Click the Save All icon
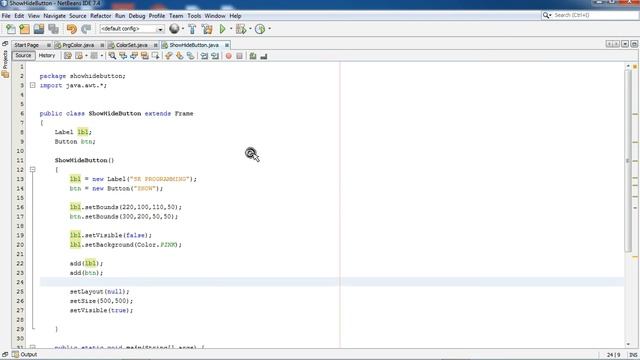640x360 pixels. pos(53,29)
